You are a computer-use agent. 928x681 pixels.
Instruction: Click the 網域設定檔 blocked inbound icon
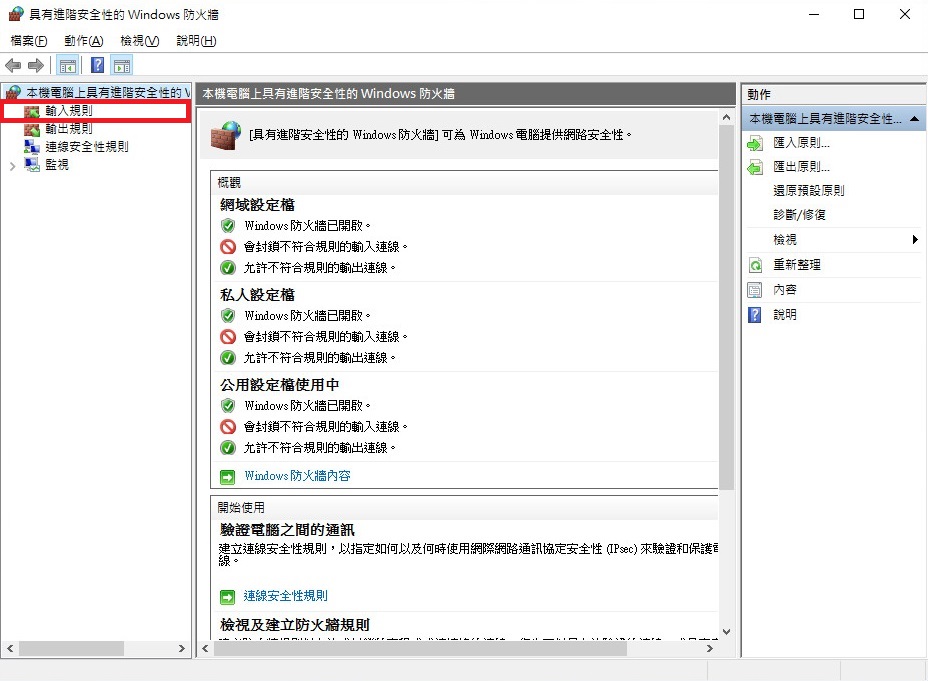pos(228,247)
